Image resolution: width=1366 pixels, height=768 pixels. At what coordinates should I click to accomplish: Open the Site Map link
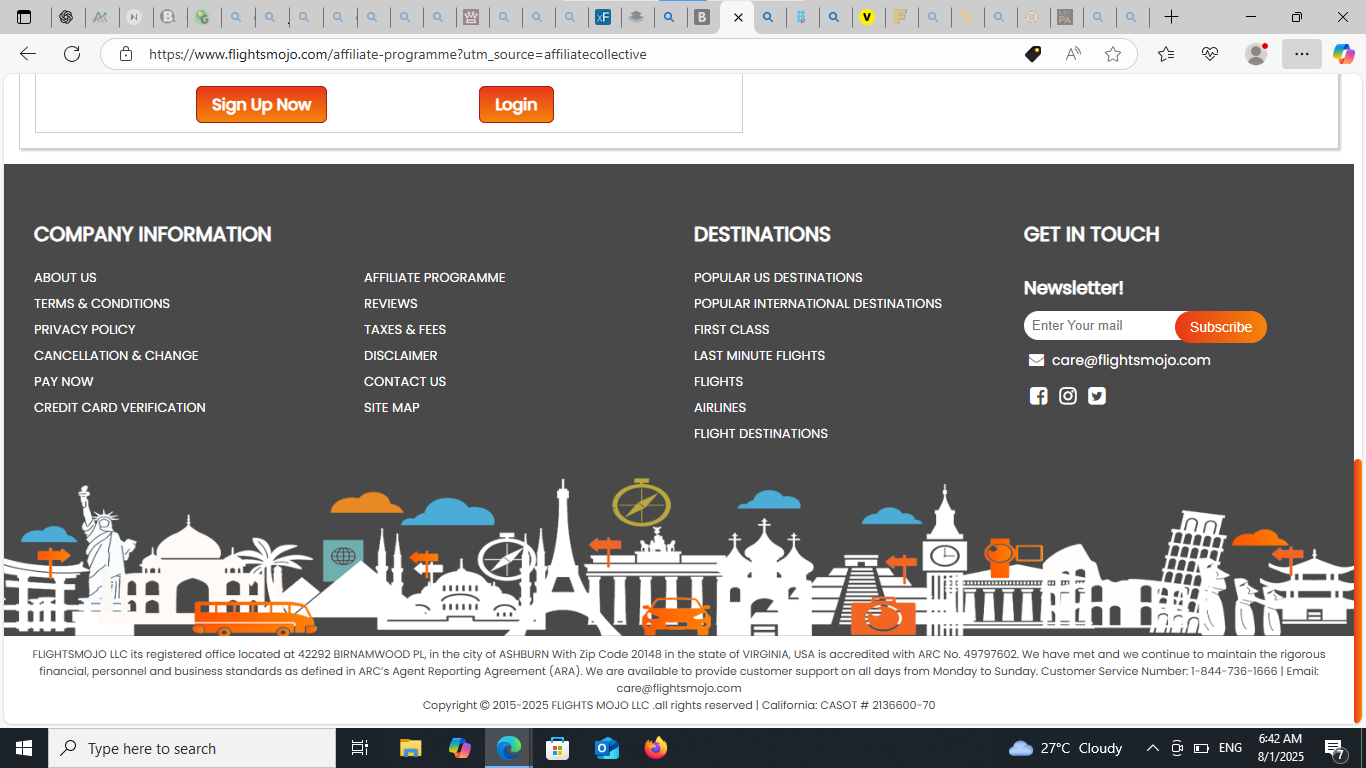point(392,407)
